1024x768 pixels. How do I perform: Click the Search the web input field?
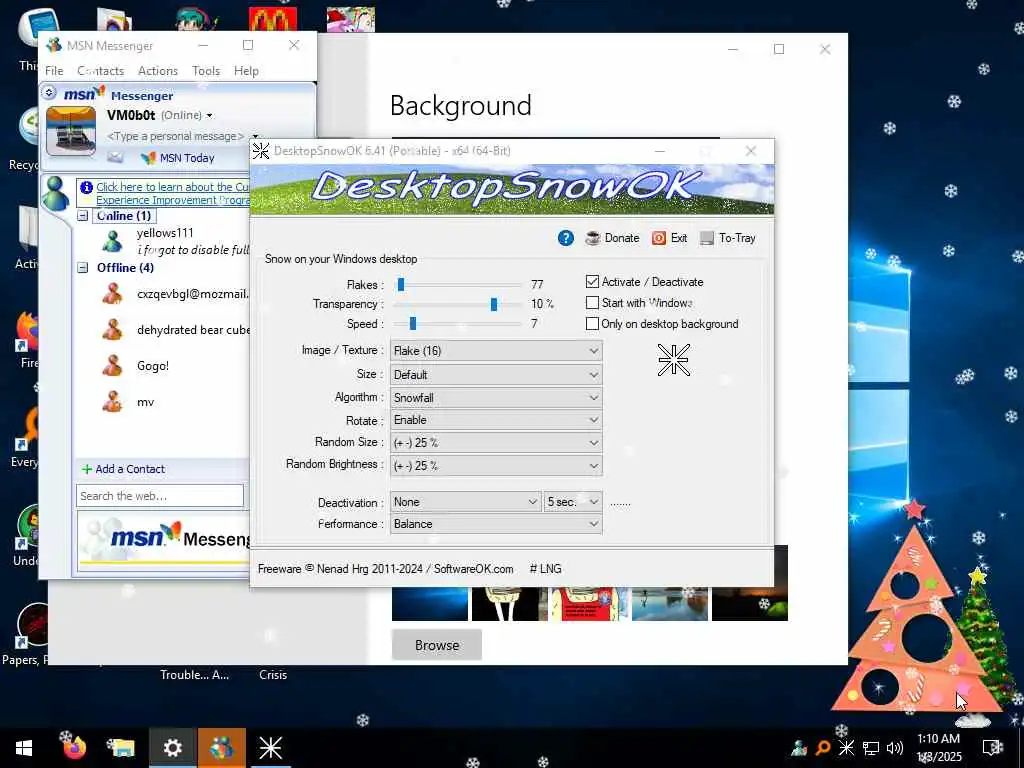160,496
